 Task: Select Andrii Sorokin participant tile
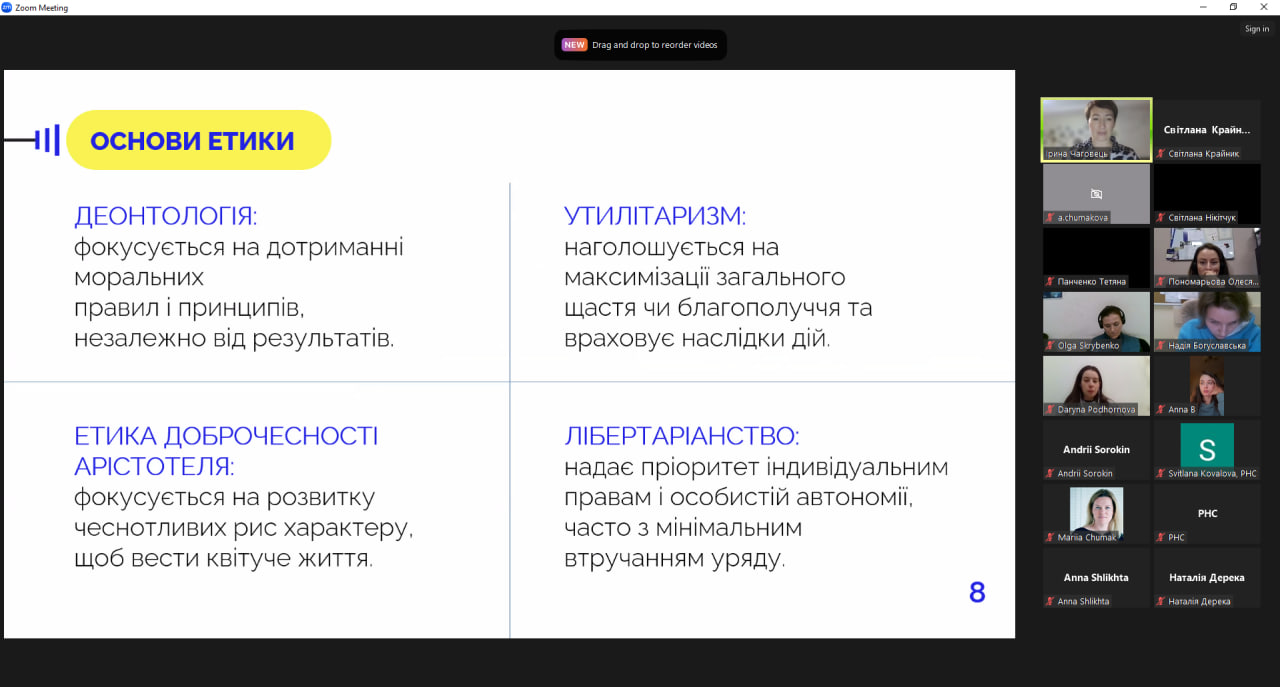point(1096,449)
